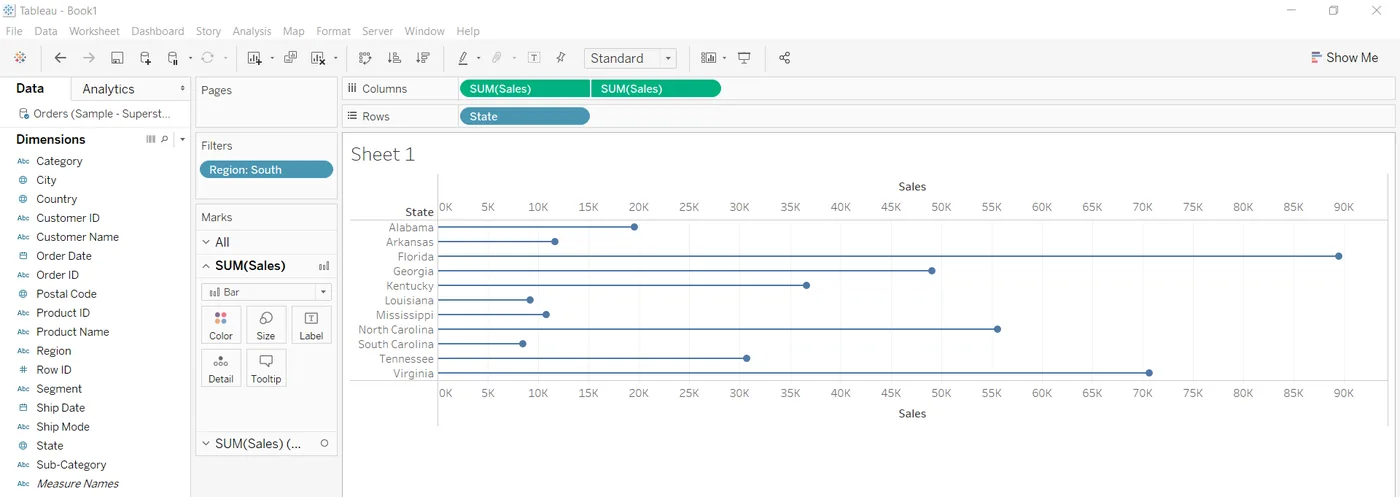Click the Label marks button
Image resolution: width=1400 pixels, height=497 pixels.
click(x=311, y=325)
